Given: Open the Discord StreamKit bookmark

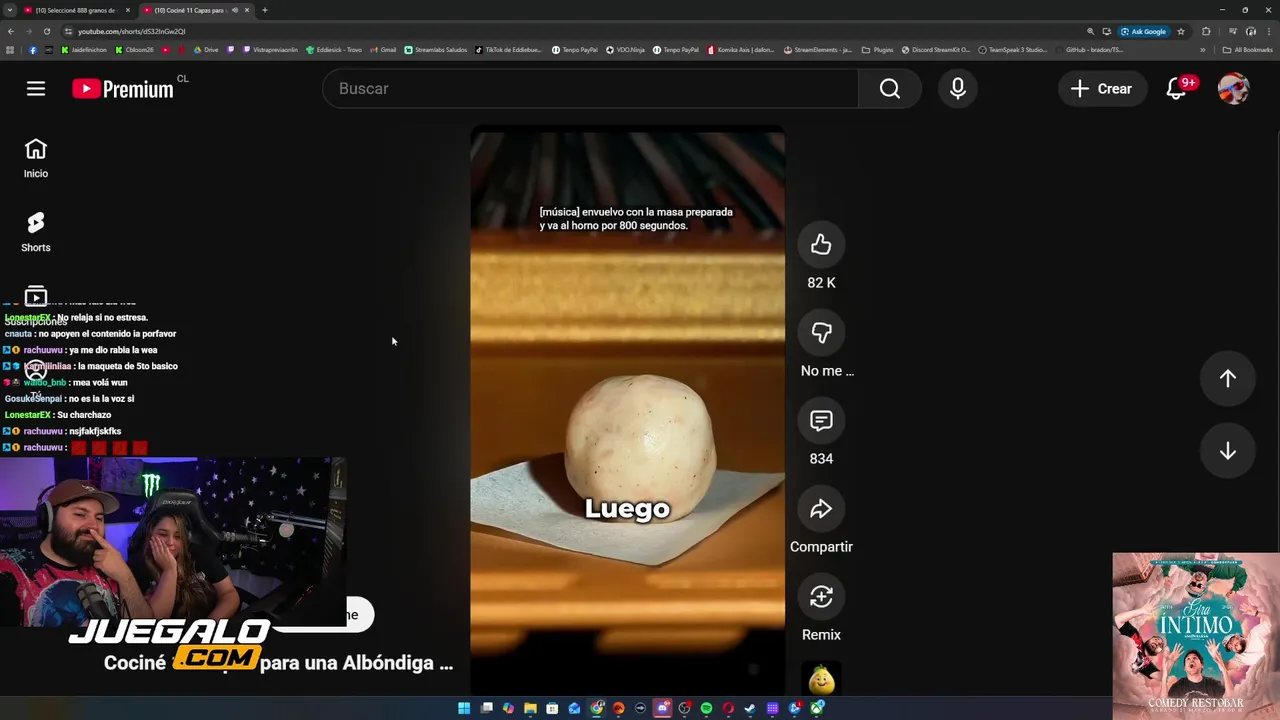Looking at the screenshot, I should pos(936,50).
